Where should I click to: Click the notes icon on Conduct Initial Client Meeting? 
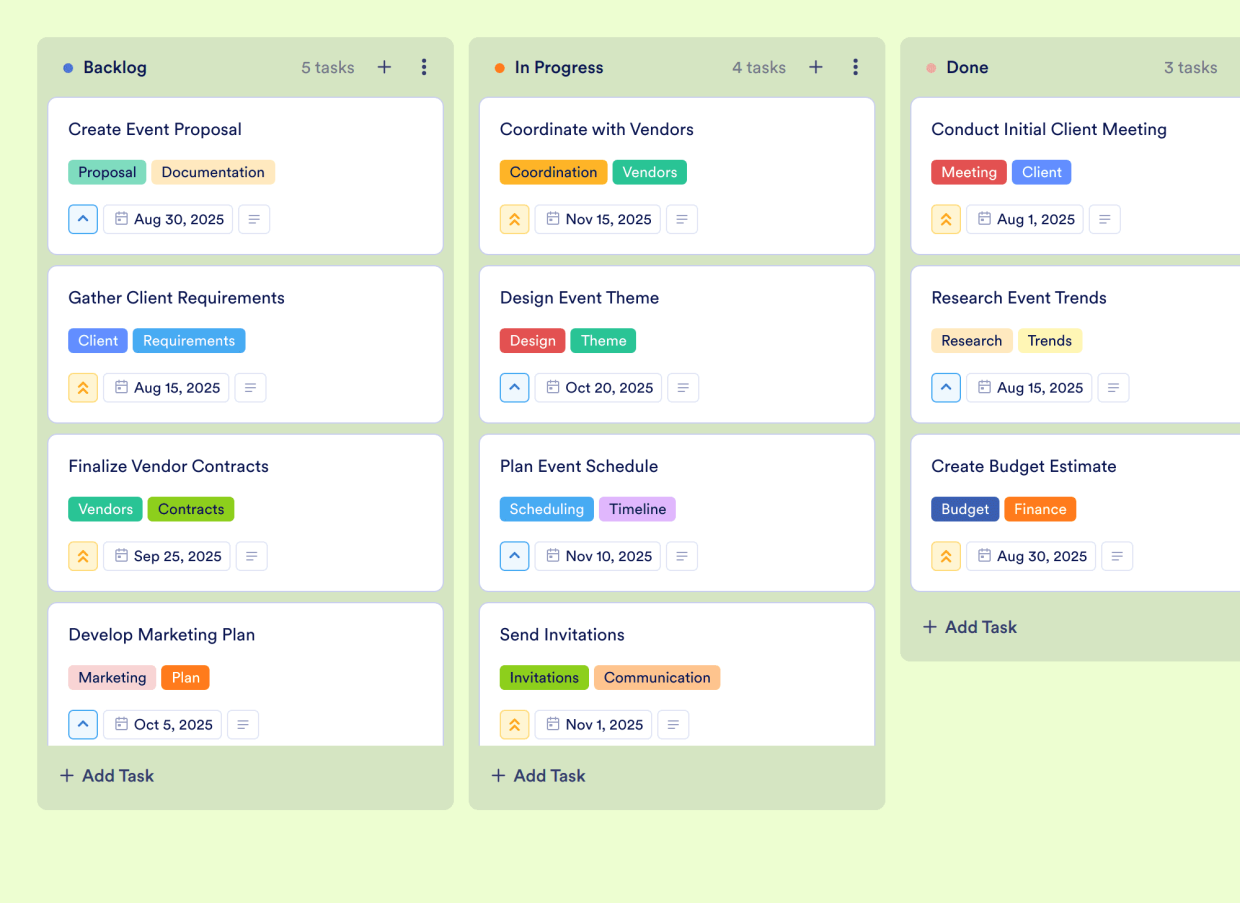click(x=1104, y=219)
